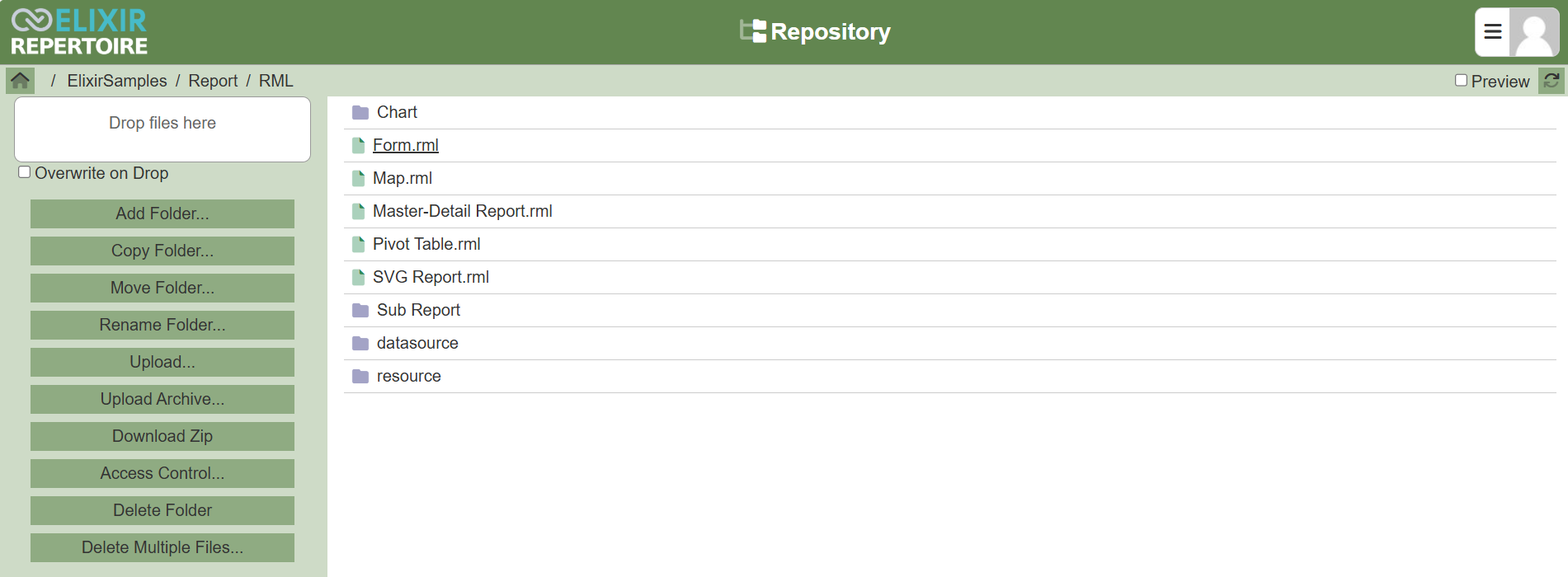
Task: Open the resource folder
Action: coord(409,376)
